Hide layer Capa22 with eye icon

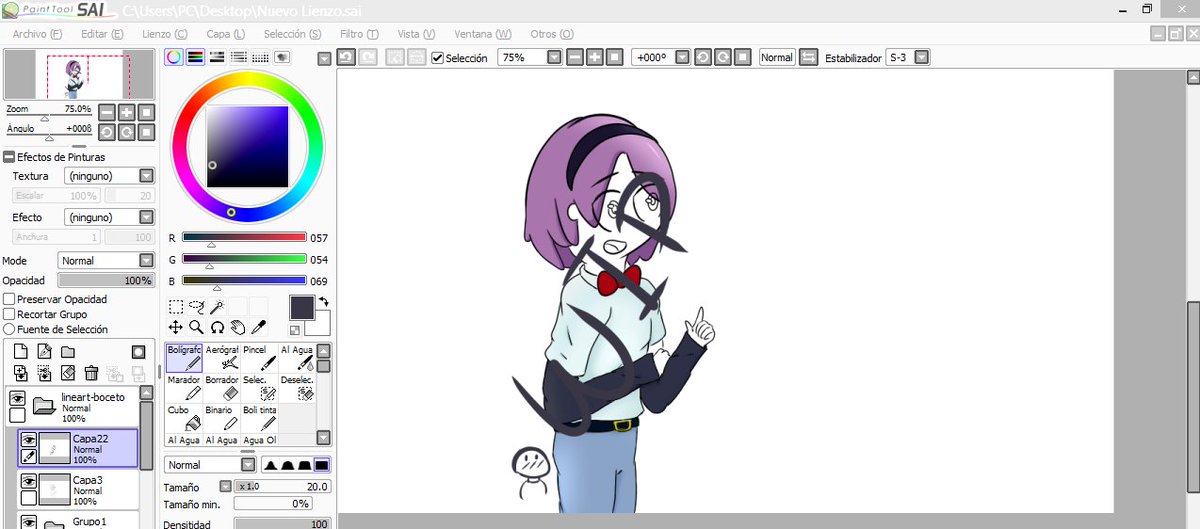pyautogui.click(x=29, y=439)
